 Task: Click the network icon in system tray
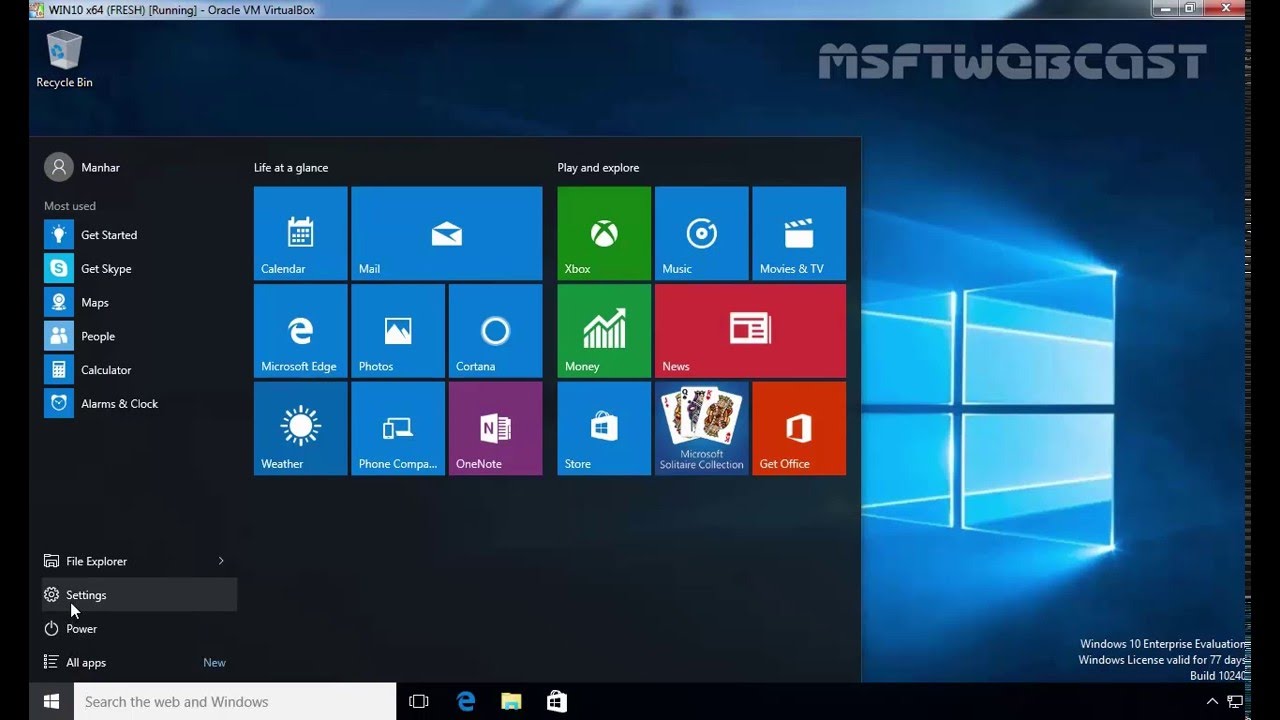coord(1235,702)
